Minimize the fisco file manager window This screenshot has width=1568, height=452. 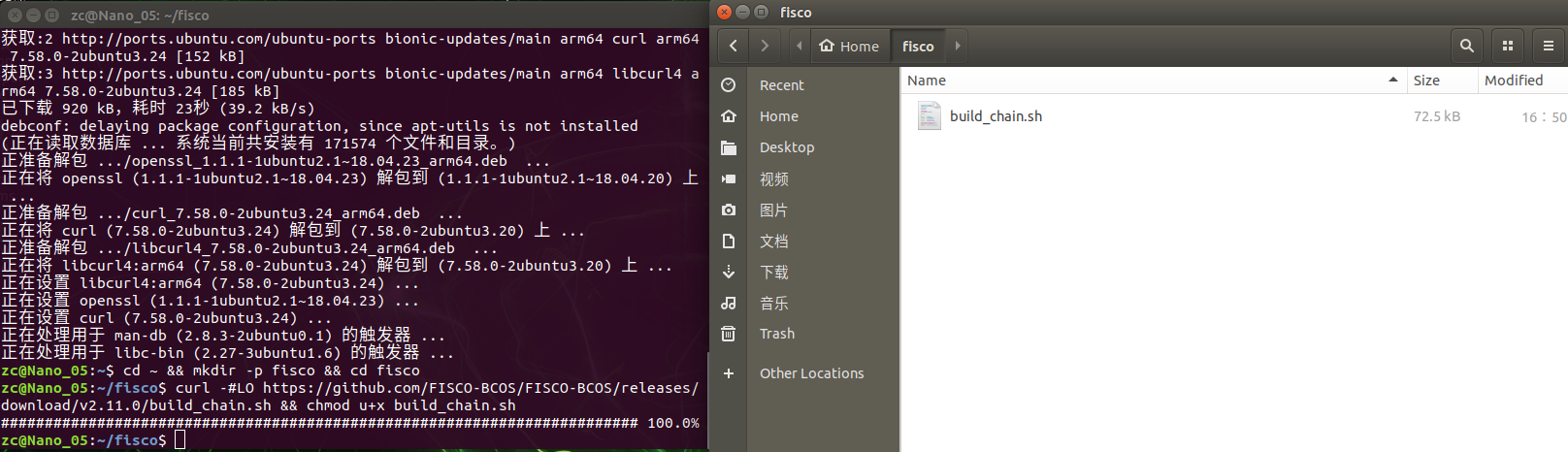[x=742, y=12]
